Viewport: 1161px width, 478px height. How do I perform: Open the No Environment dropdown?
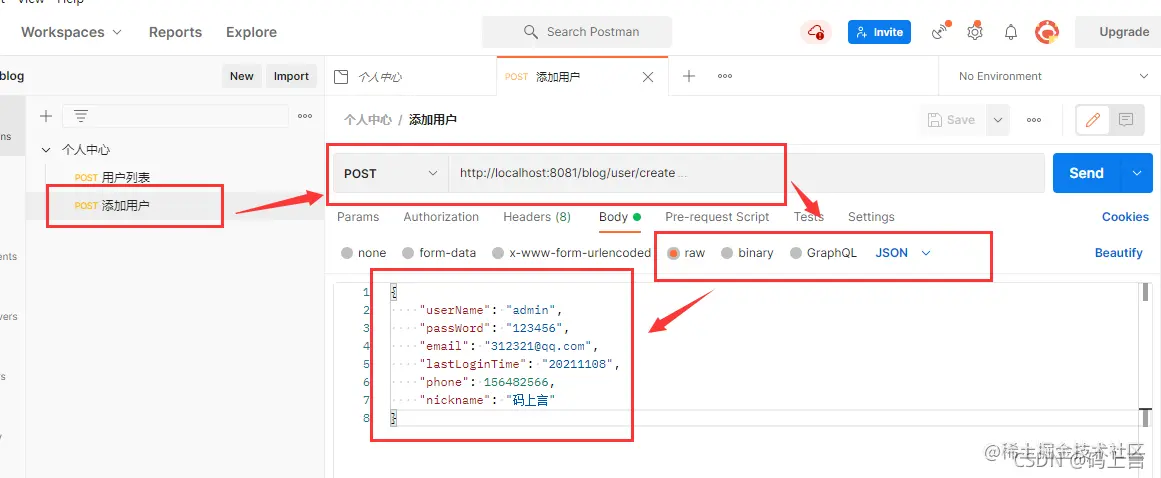1053,76
